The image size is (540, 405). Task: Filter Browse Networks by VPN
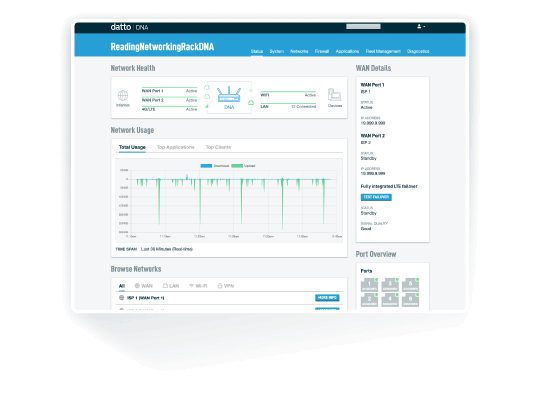click(x=226, y=286)
